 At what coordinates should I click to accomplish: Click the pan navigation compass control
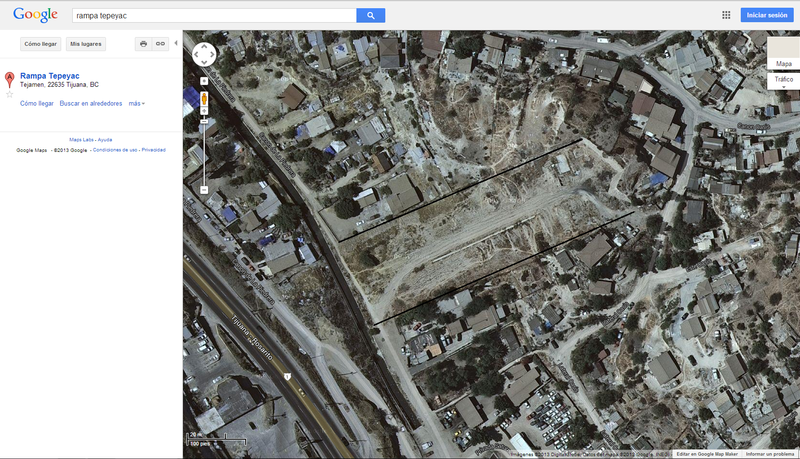[x=204, y=54]
